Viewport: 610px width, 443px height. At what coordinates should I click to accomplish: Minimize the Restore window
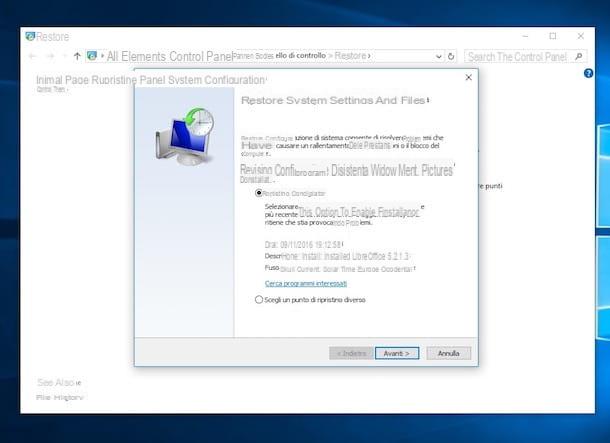click(x=525, y=36)
